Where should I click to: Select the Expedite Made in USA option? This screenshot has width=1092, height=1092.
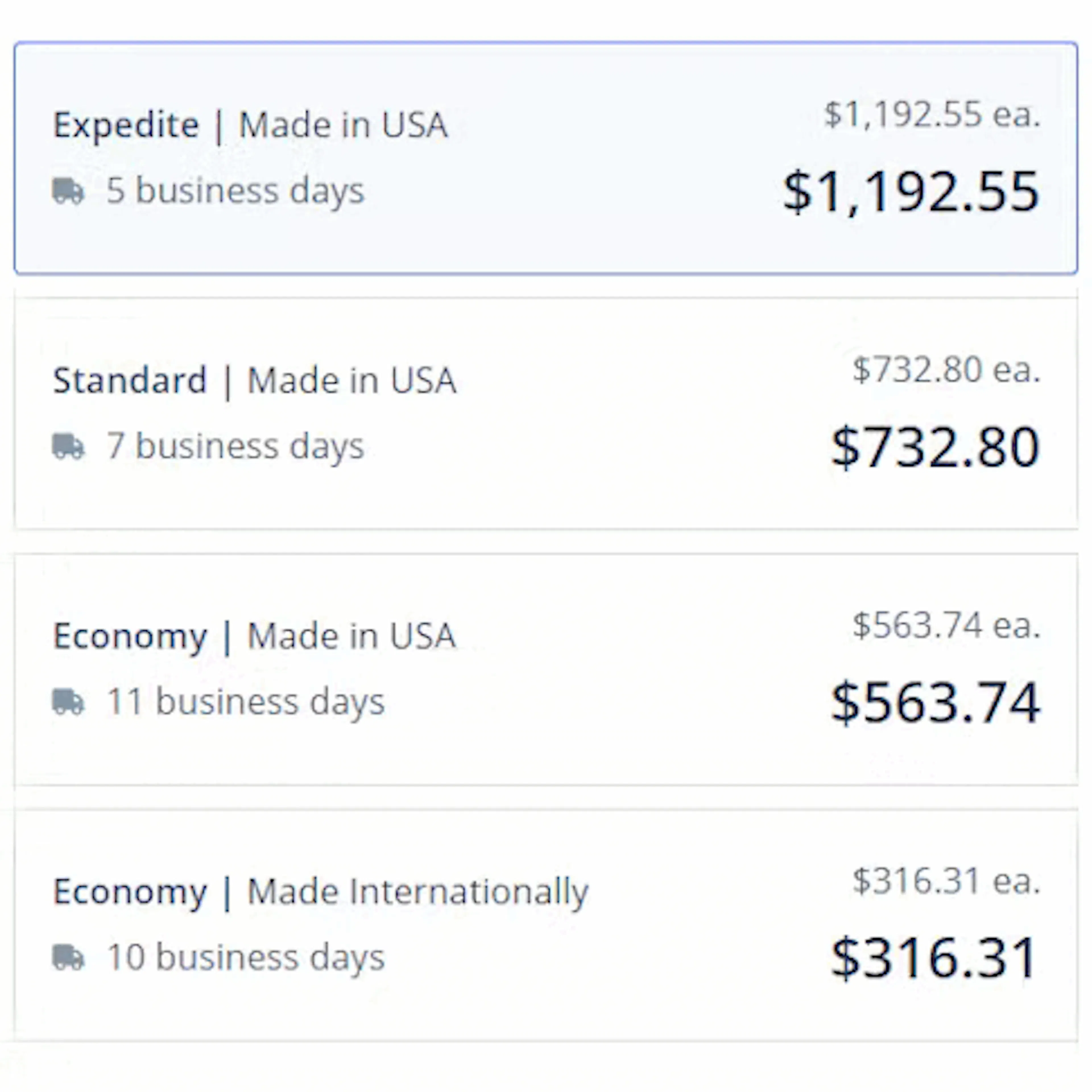[x=546, y=158]
